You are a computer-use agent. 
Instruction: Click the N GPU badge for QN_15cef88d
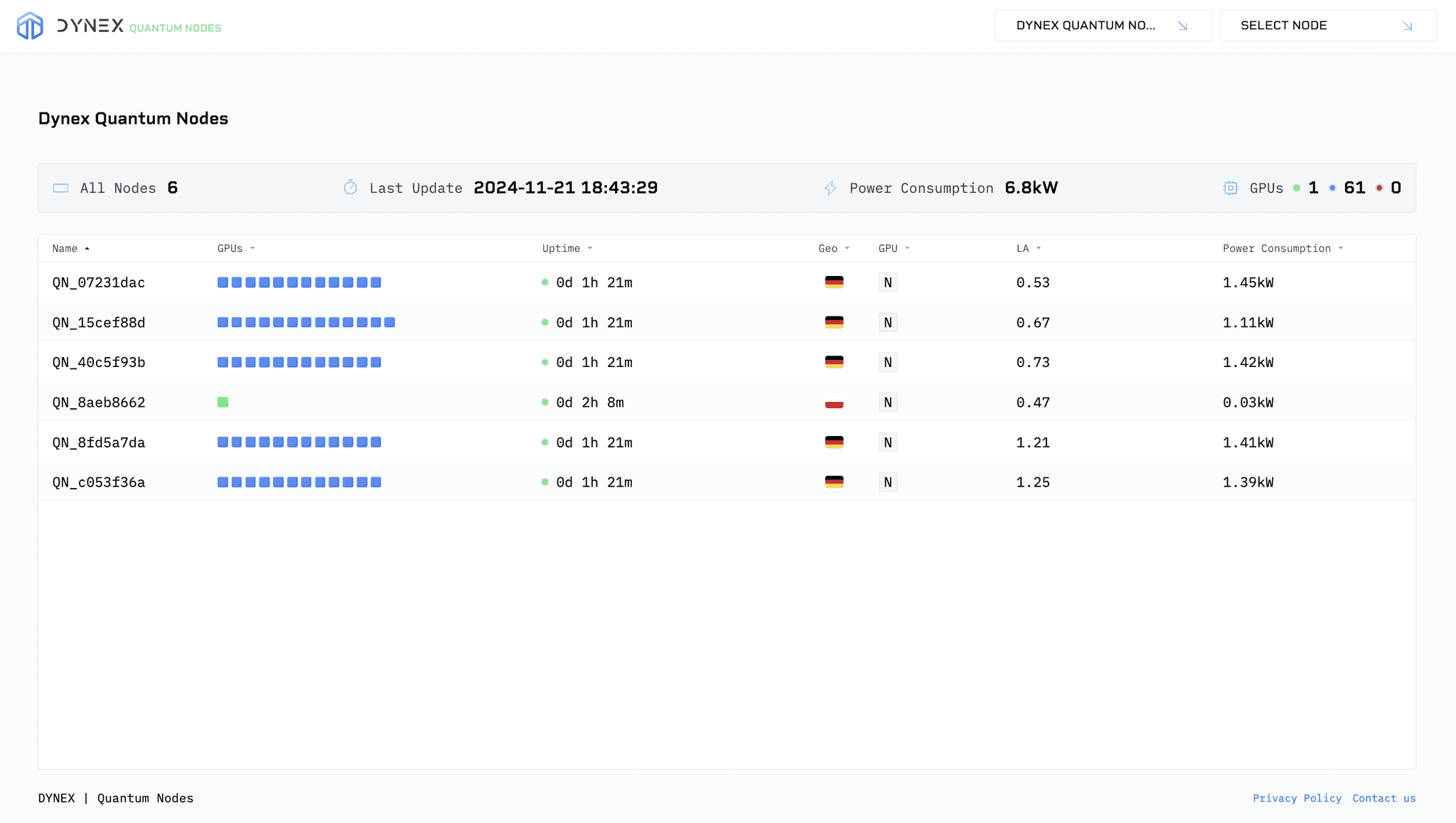click(x=887, y=323)
